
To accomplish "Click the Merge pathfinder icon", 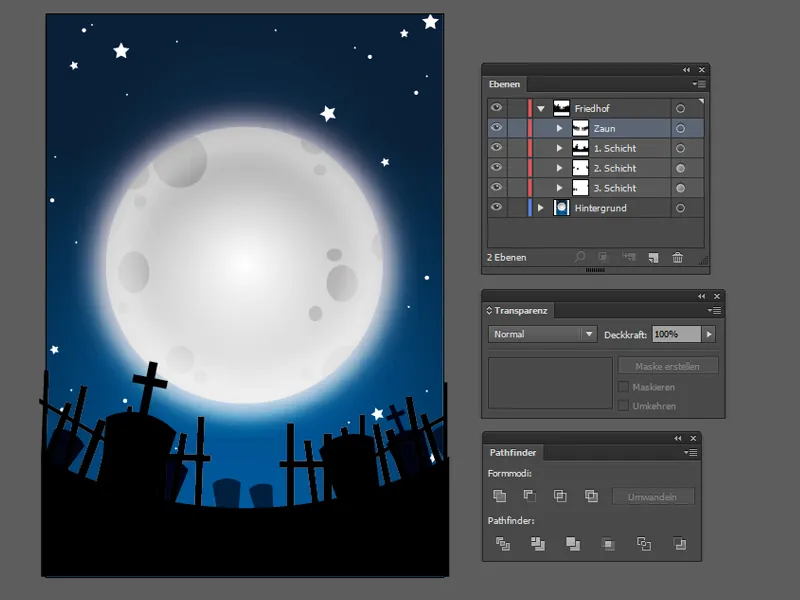I will point(573,544).
